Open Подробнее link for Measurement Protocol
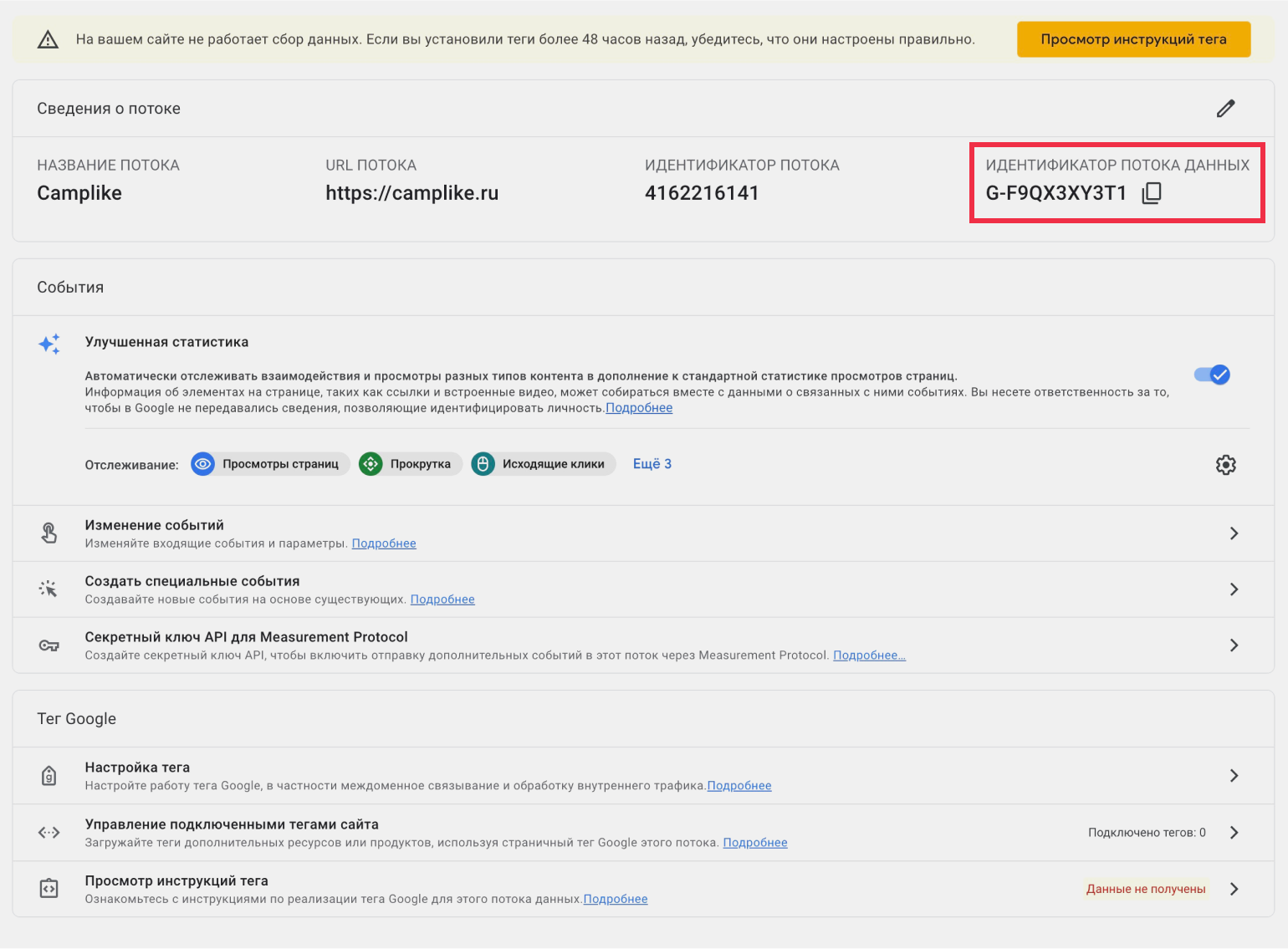Viewport: 1288px width, 949px height. coord(869,656)
